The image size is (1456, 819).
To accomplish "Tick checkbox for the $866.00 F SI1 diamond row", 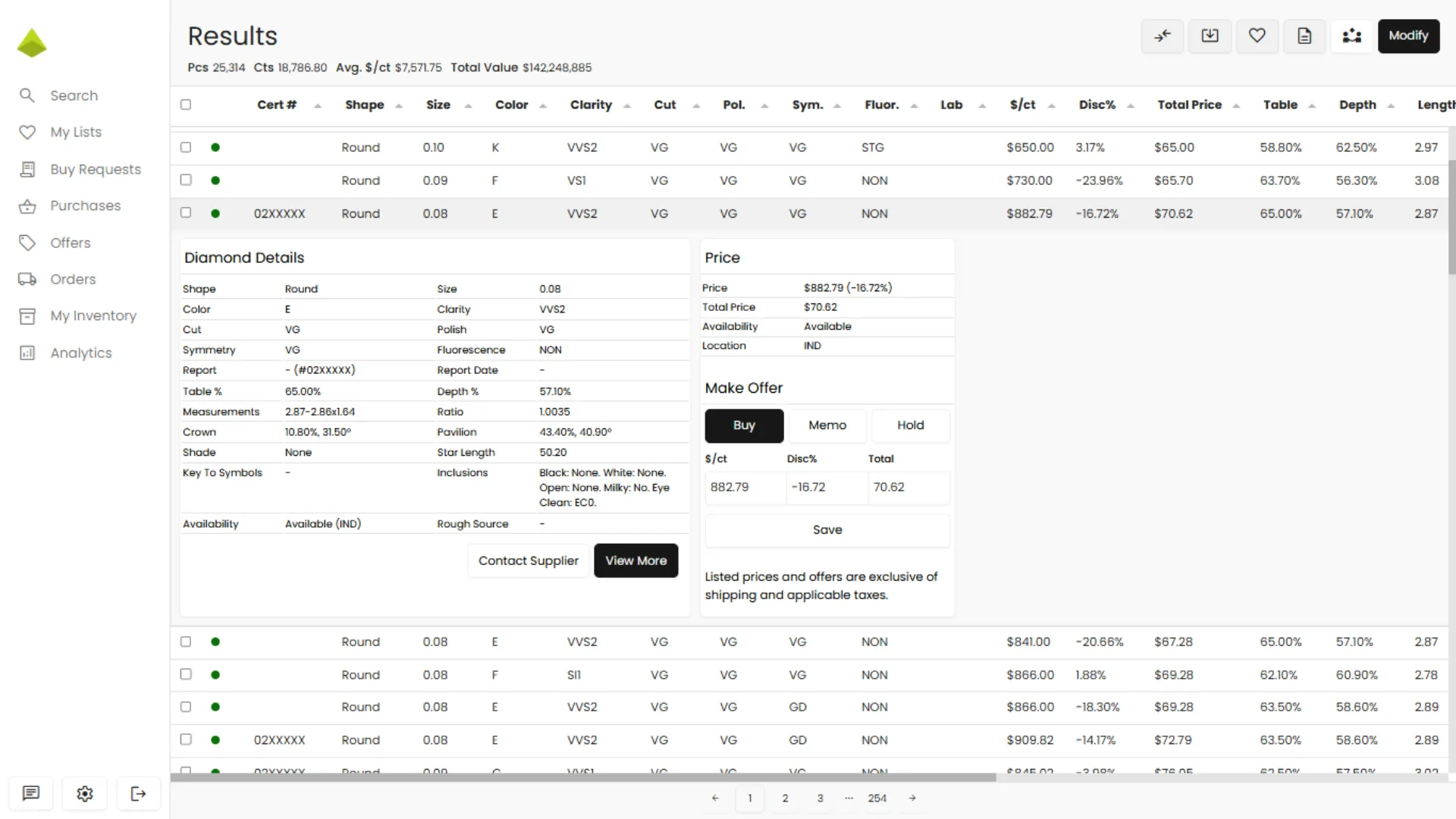I will tap(186, 674).
